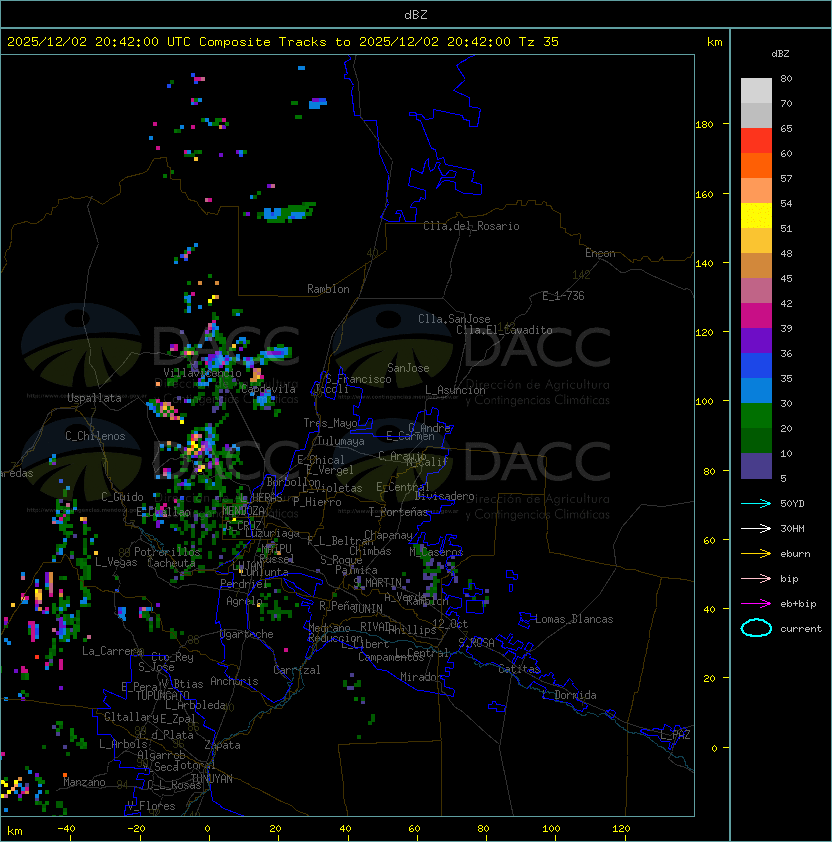832x842 pixels.
Task: Click the Anchoris place label
Action: [234, 681]
